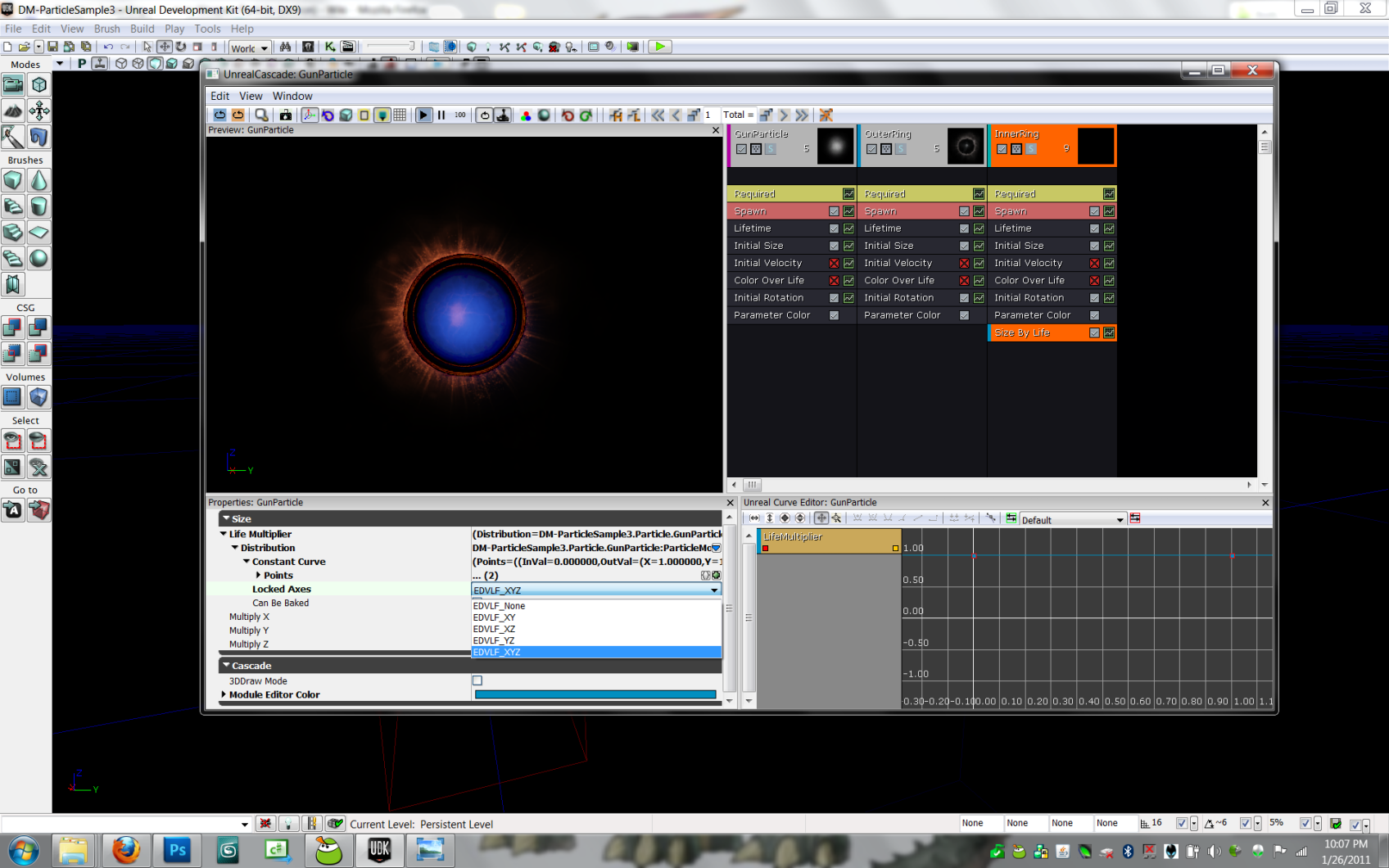The width and height of the screenshot is (1389, 868).
Task: Expand the Points property
Action: click(258, 576)
